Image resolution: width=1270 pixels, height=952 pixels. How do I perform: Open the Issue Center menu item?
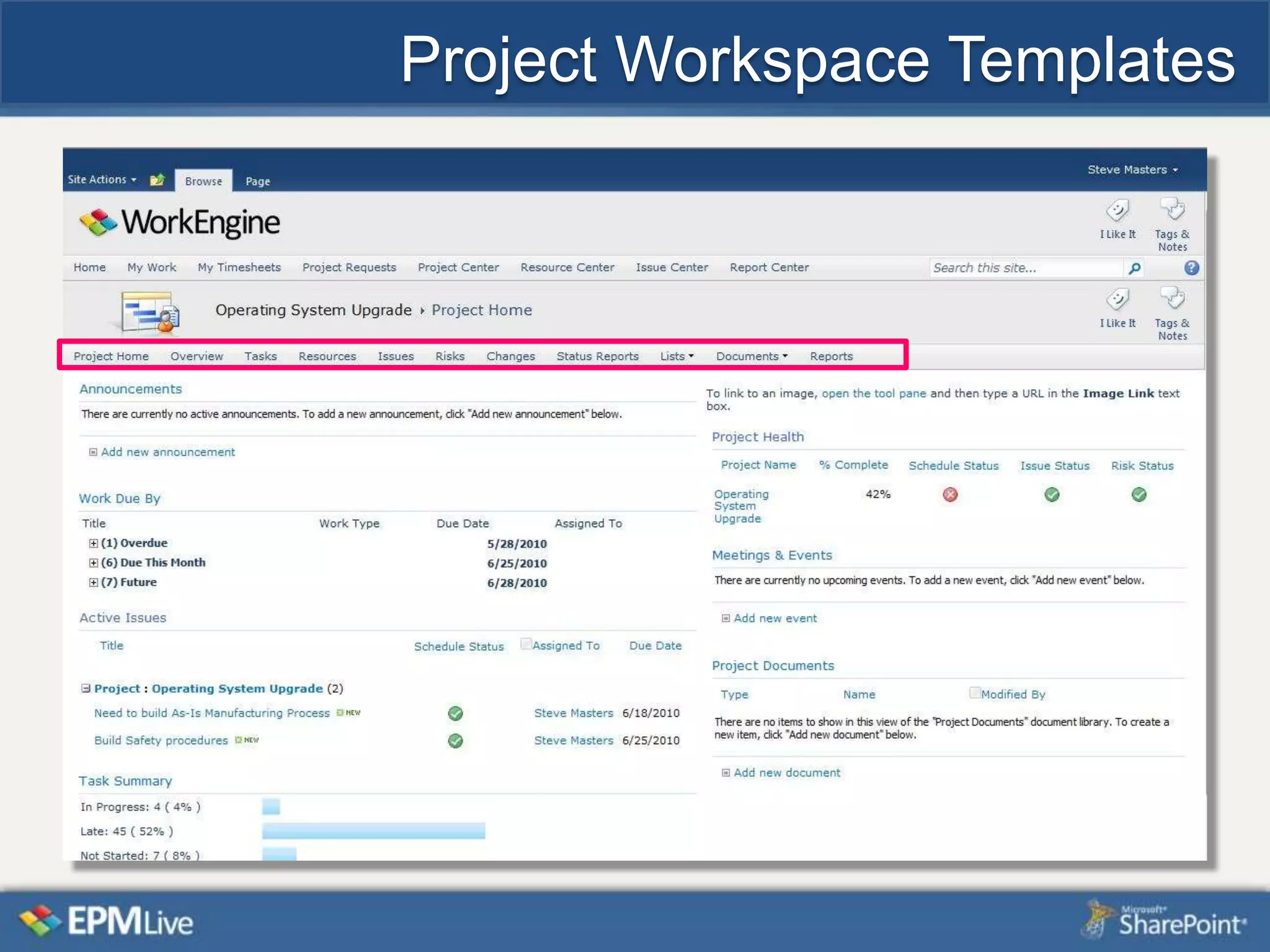672,268
